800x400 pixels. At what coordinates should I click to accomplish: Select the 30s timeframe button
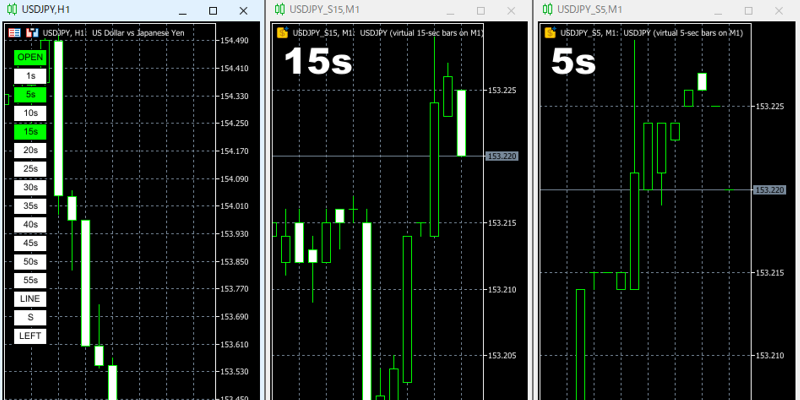pyautogui.click(x=31, y=187)
